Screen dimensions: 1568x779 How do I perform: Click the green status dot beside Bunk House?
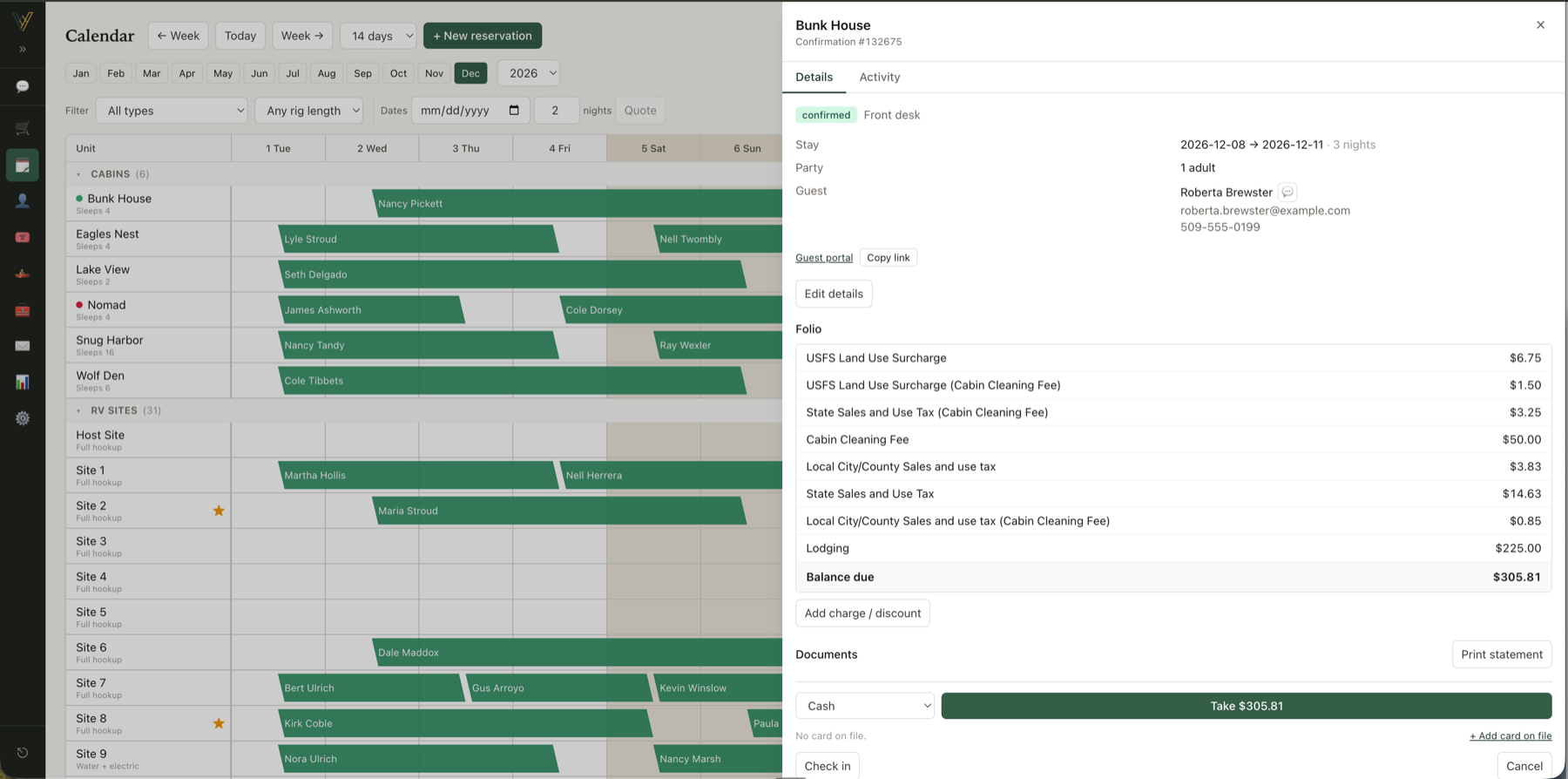click(x=79, y=199)
